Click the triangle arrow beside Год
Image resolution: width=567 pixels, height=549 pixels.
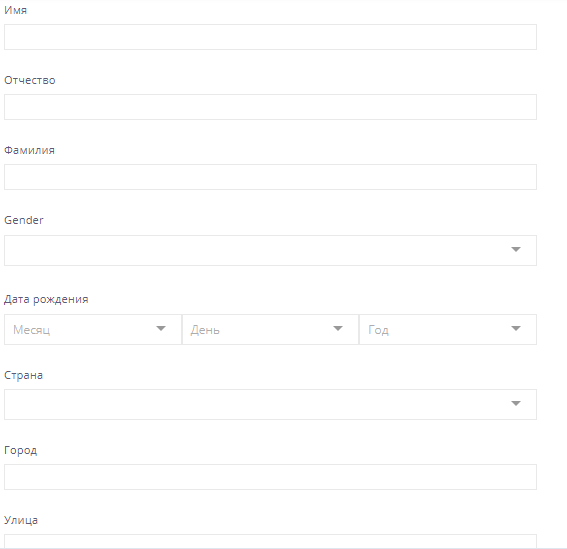pos(516,328)
